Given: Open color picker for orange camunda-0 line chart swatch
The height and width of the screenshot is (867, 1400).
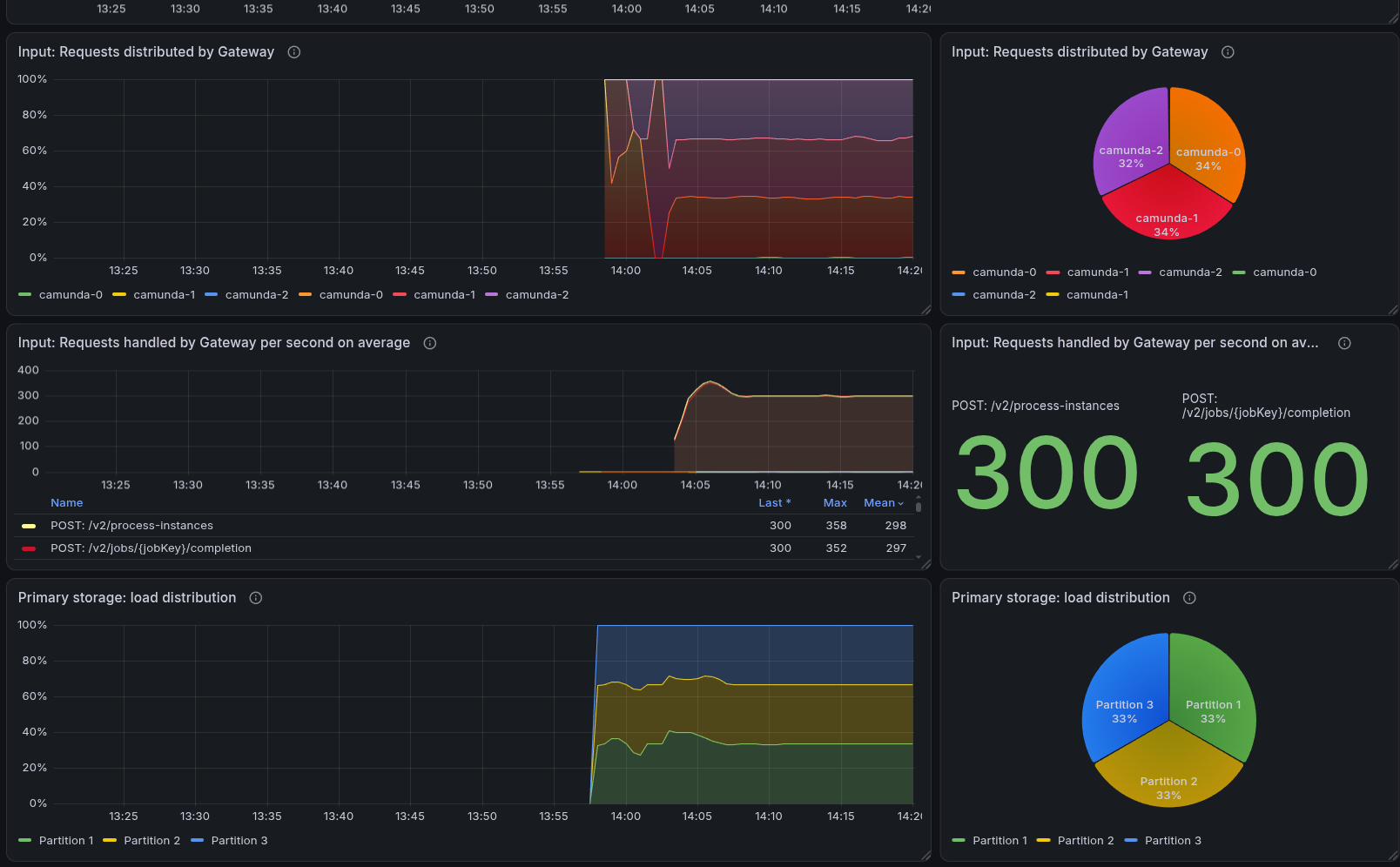Looking at the screenshot, I should click(306, 295).
